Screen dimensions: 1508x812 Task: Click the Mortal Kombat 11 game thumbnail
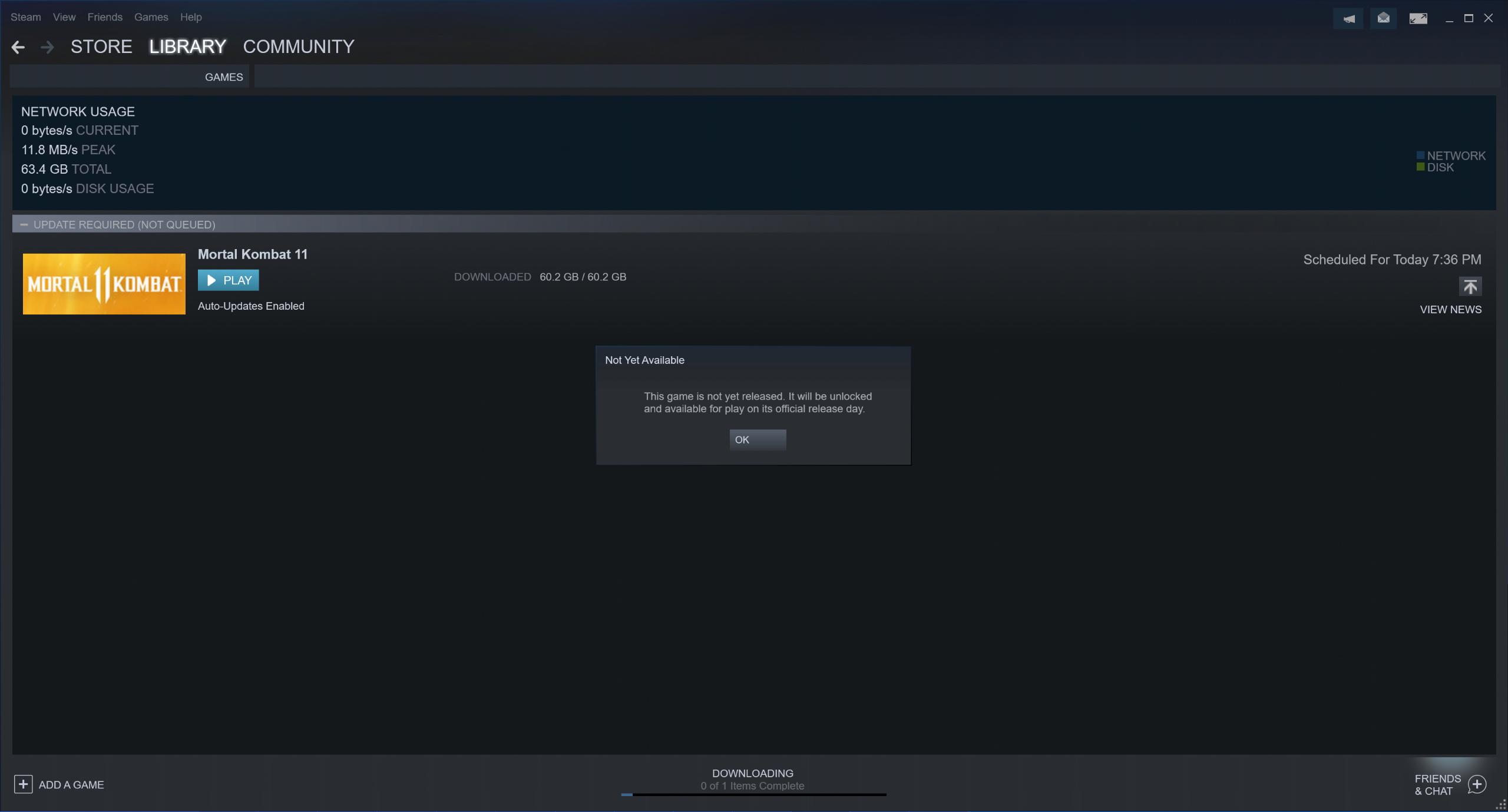click(103, 283)
